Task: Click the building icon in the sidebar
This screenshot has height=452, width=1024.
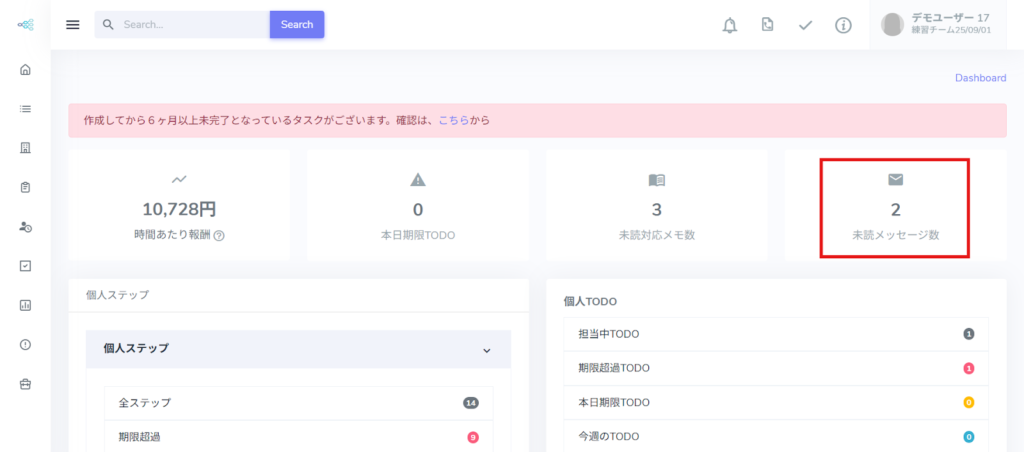Action: 25,148
